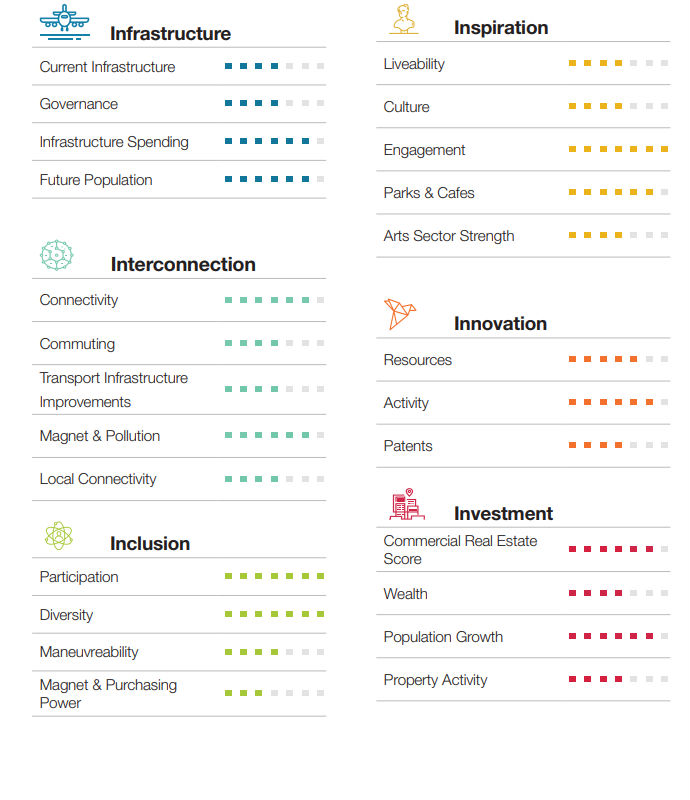Select the Commercial Real Estate Score label

tap(460, 549)
